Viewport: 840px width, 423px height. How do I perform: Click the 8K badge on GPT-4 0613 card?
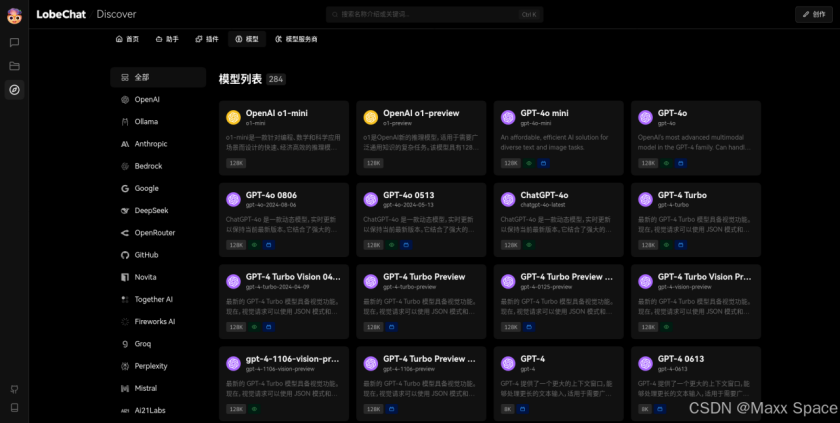[x=644, y=409]
